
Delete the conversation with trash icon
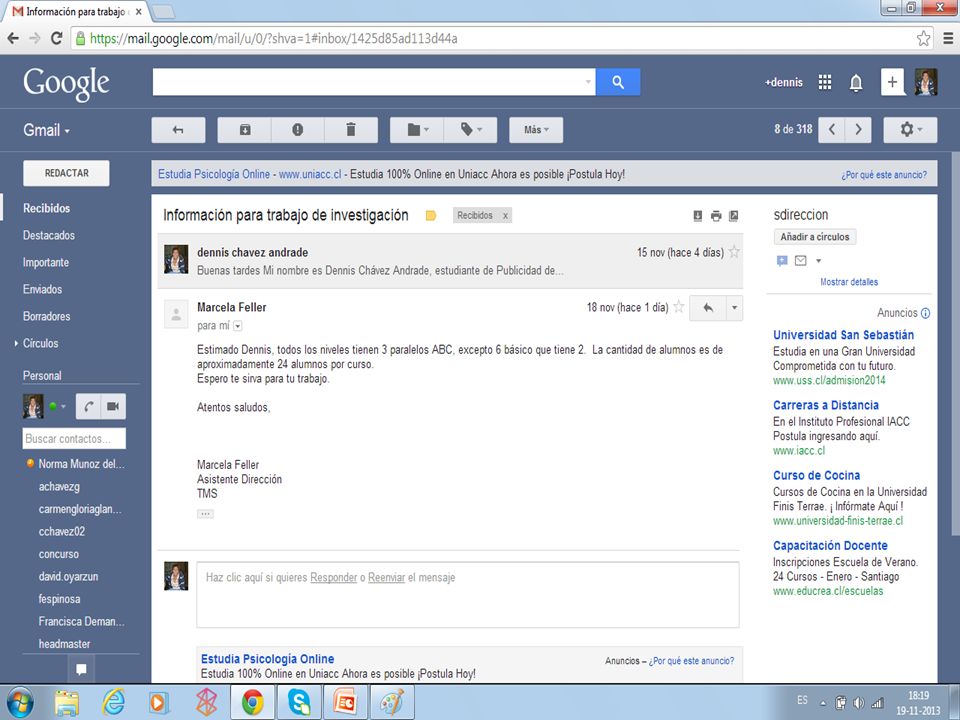pos(351,130)
